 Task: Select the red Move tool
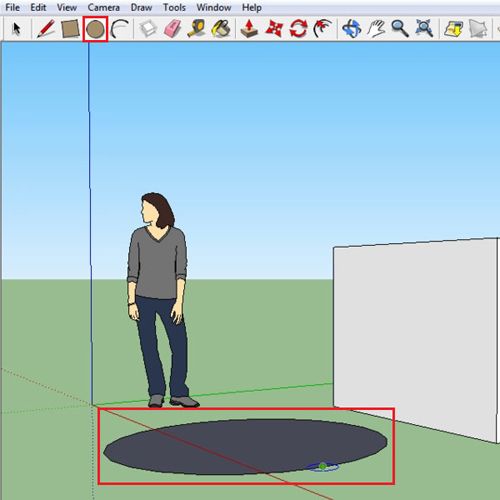[274, 29]
